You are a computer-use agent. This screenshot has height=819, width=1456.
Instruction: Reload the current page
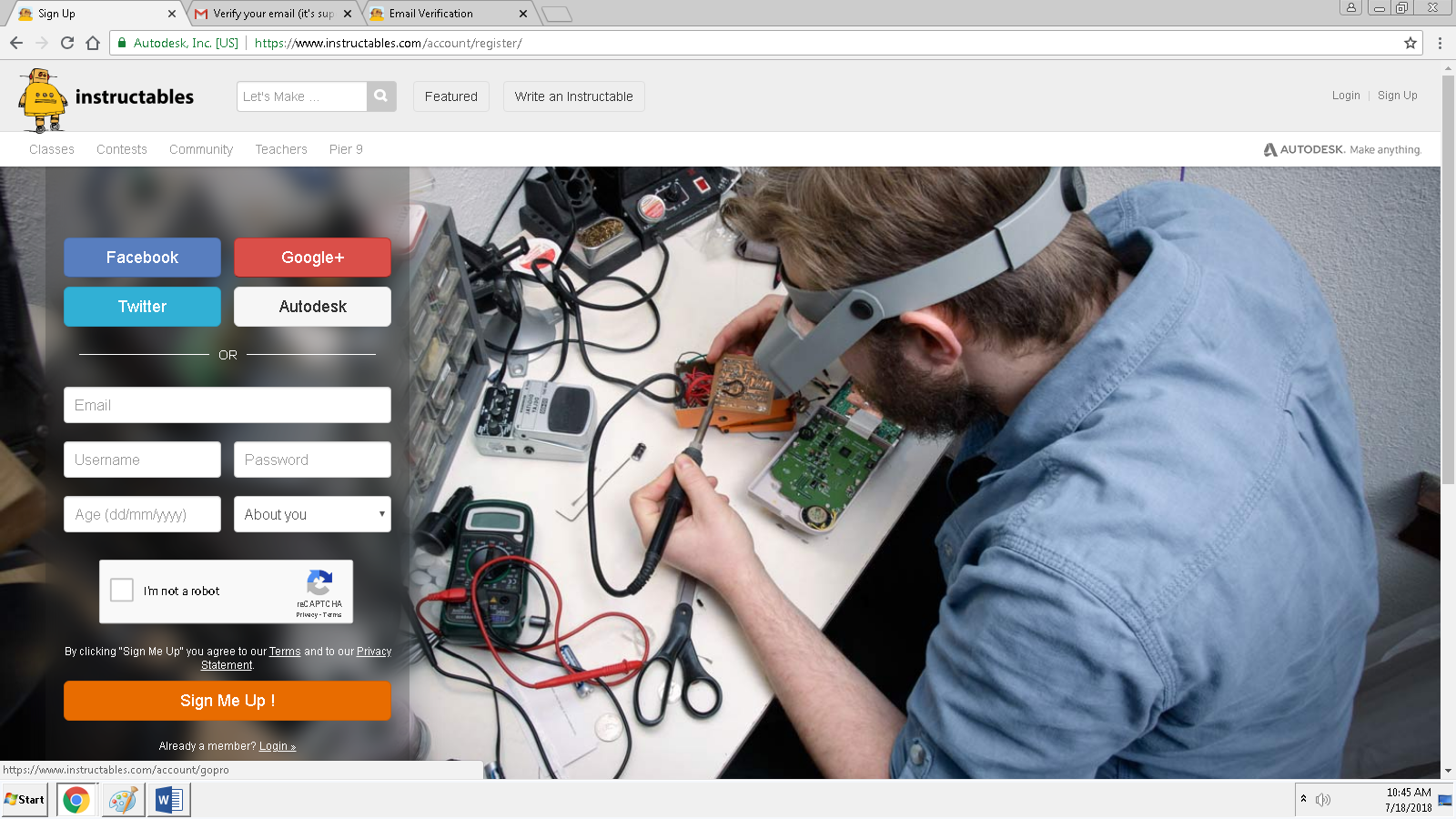(x=67, y=43)
